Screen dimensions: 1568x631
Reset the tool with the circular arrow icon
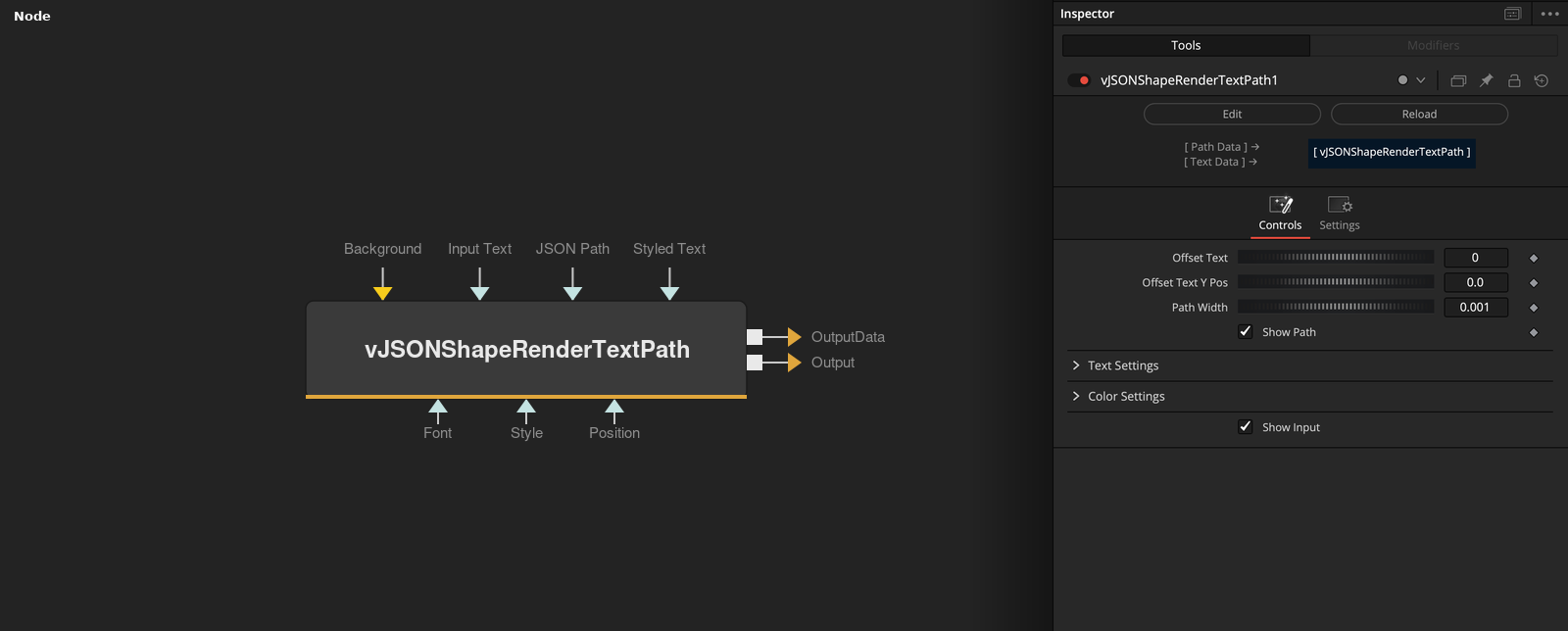[x=1542, y=80]
